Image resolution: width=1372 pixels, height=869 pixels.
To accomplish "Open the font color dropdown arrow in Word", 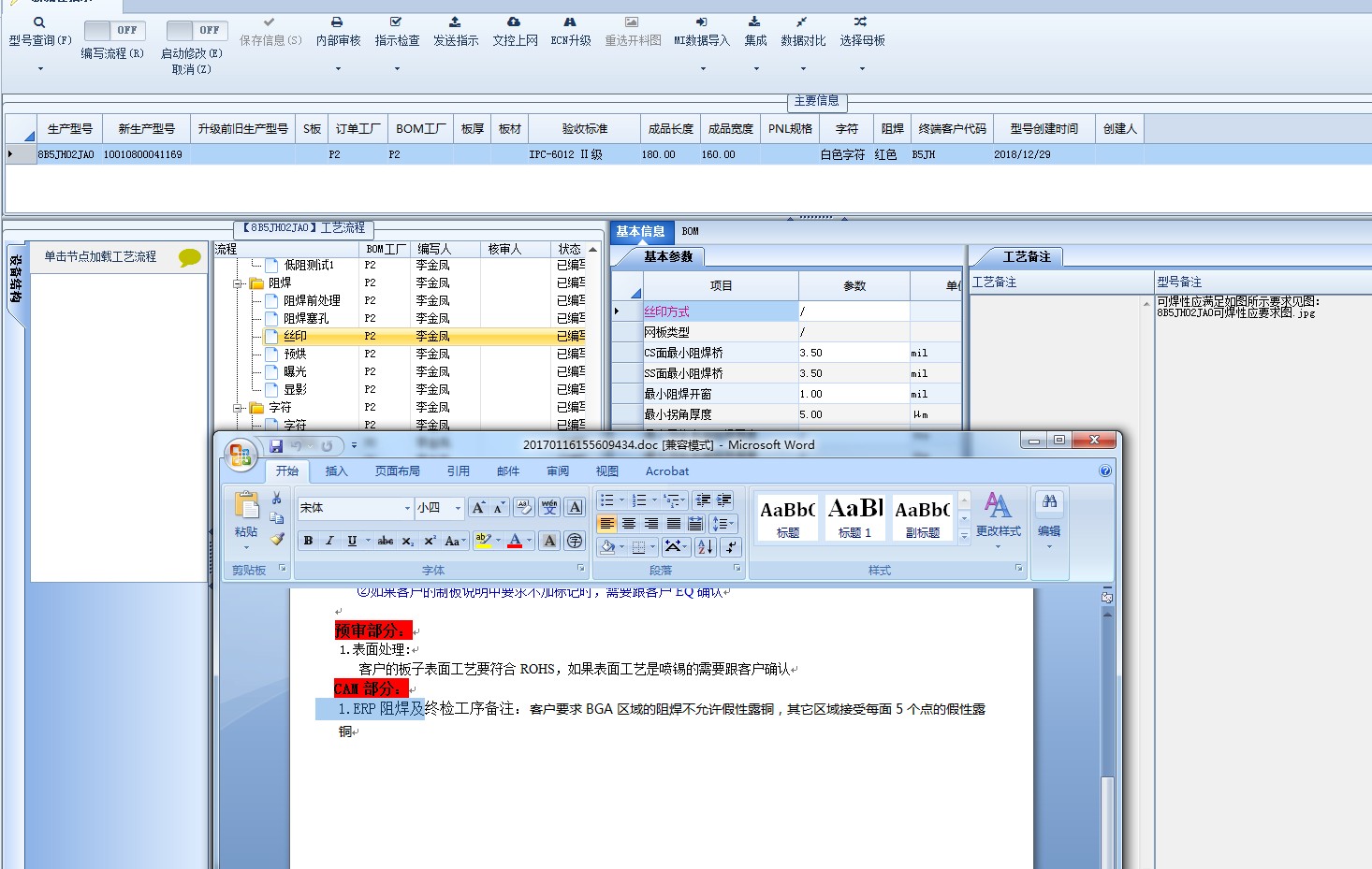I will tap(529, 541).
